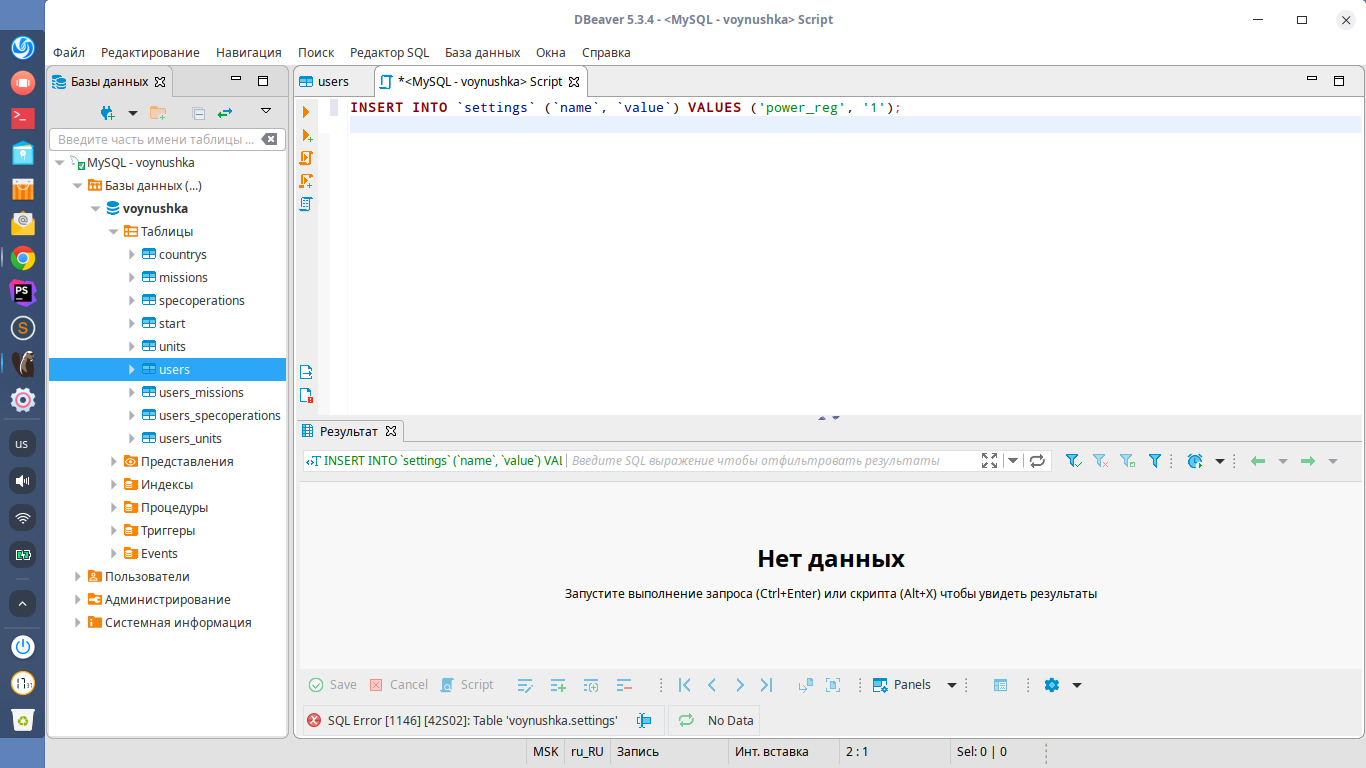The image size is (1366, 768).
Task: Click the refresh icon beside No Data
Action: (x=686, y=720)
